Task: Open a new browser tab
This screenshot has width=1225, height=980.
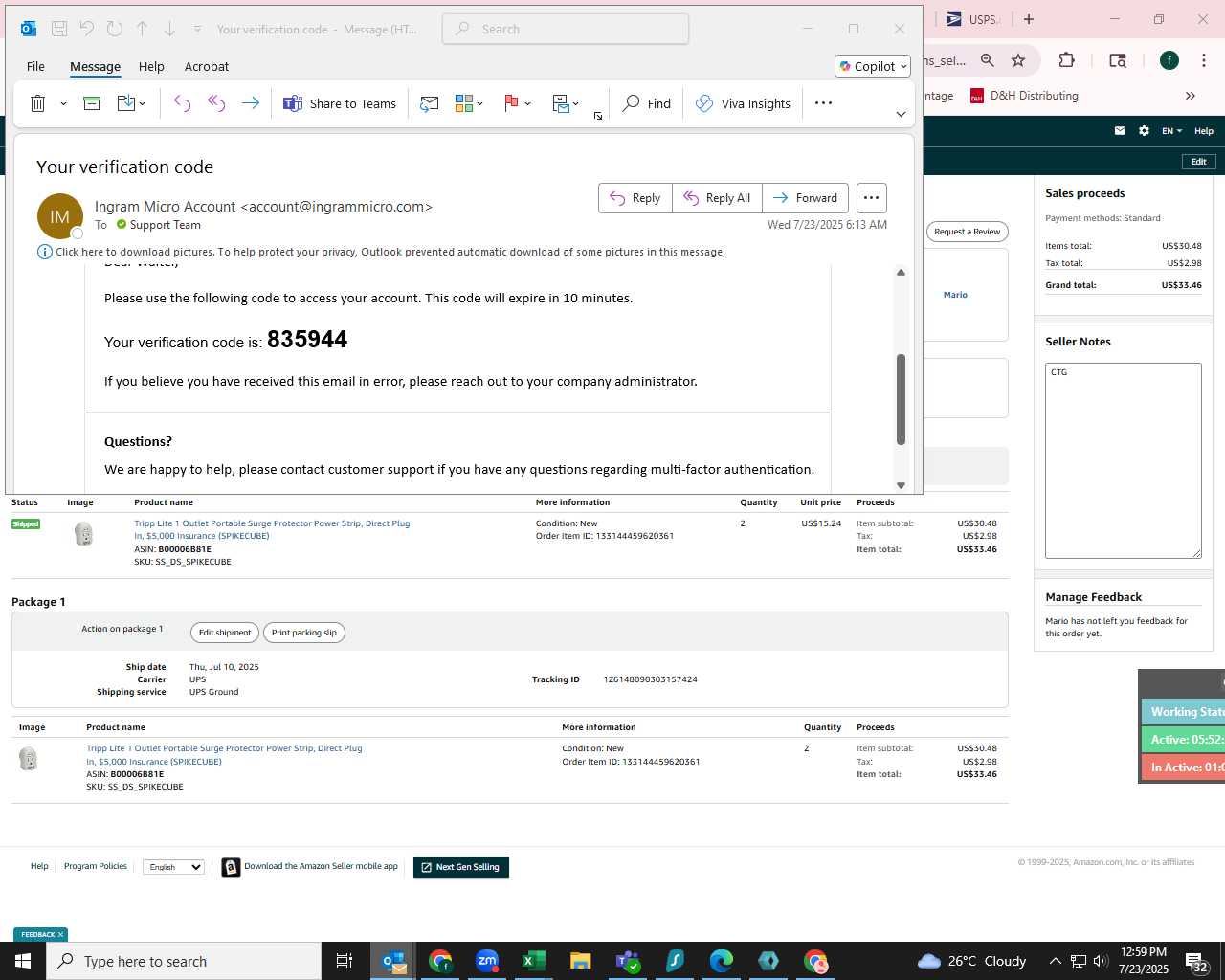Action: pos(1029,19)
